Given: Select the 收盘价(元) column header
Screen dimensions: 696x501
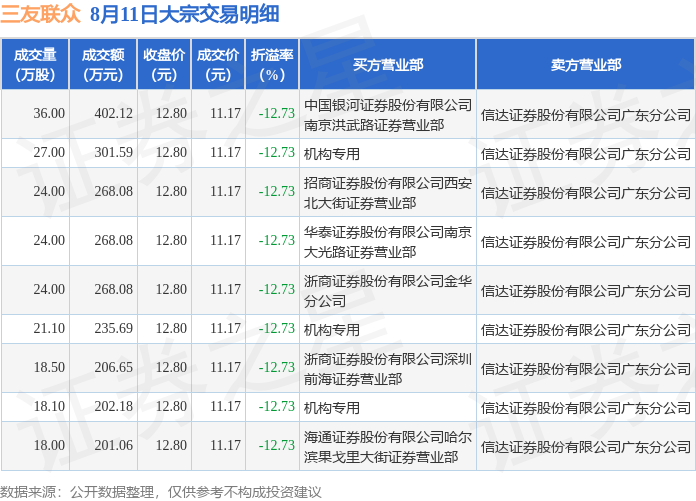Looking at the screenshot, I should [x=164, y=65].
